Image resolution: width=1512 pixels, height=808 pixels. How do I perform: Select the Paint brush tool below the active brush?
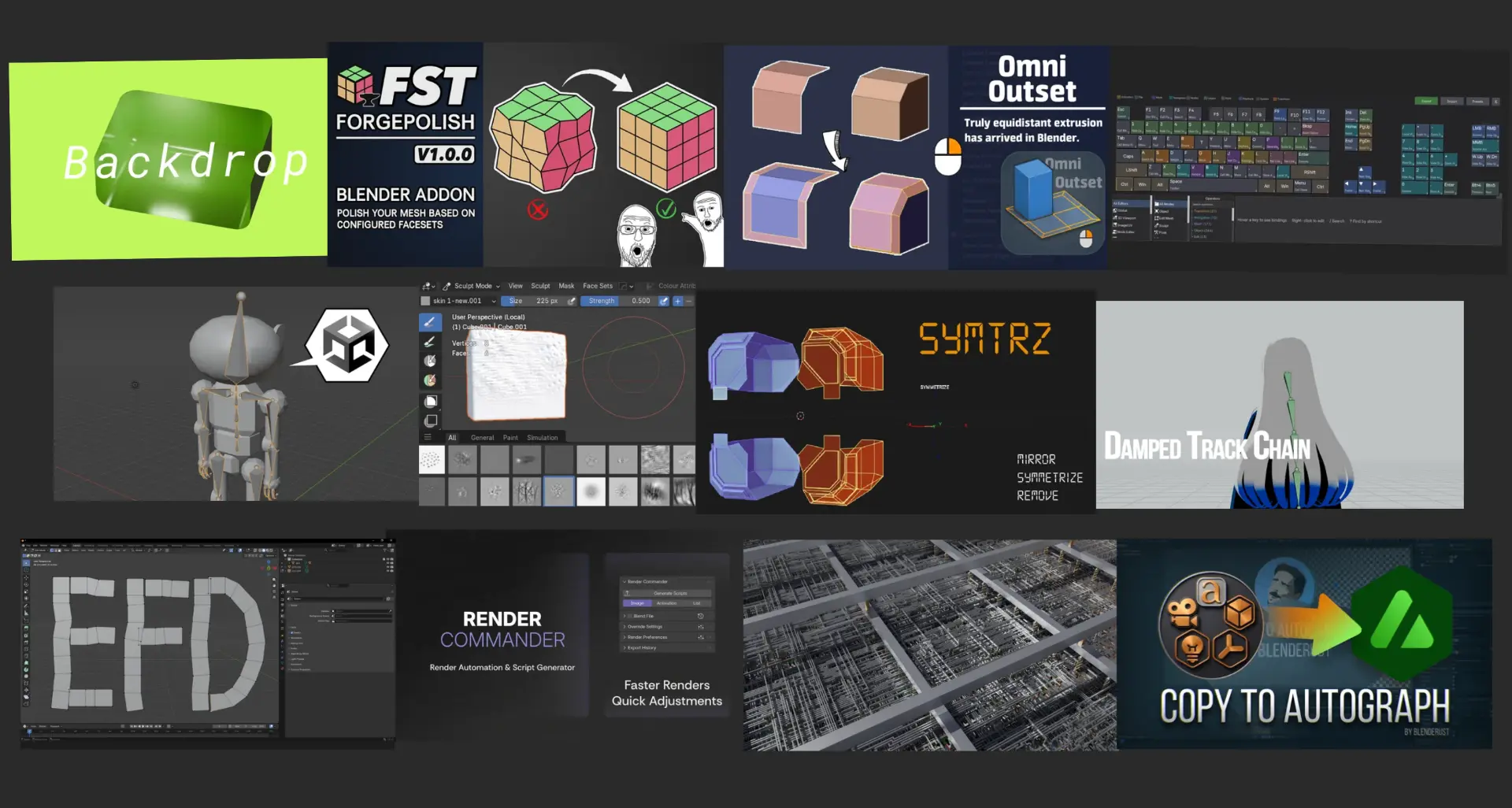tap(430, 342)
